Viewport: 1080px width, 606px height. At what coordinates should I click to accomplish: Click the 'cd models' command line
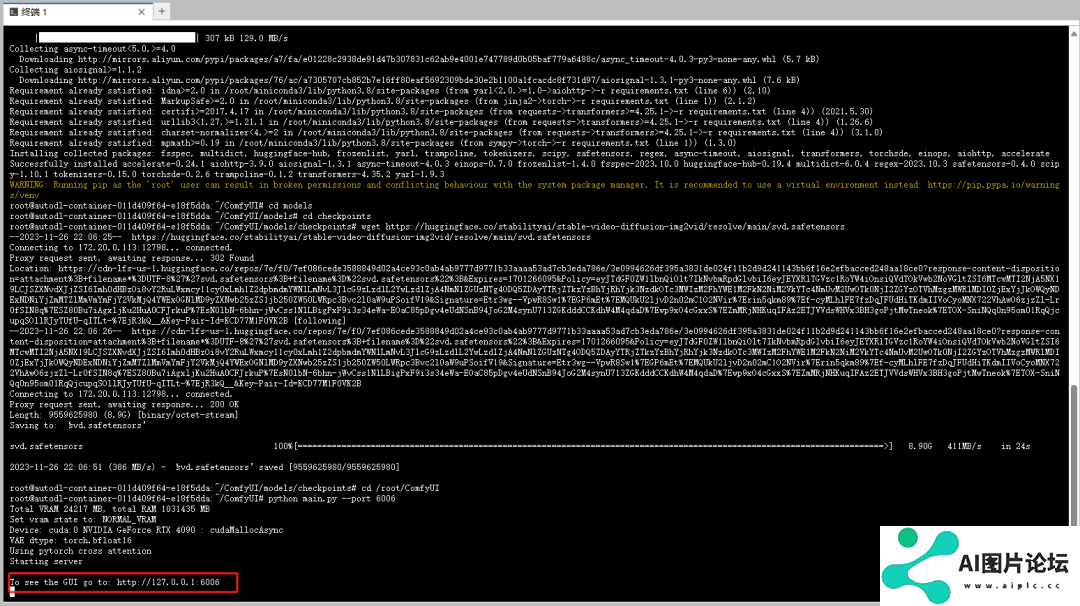[160, 206]
